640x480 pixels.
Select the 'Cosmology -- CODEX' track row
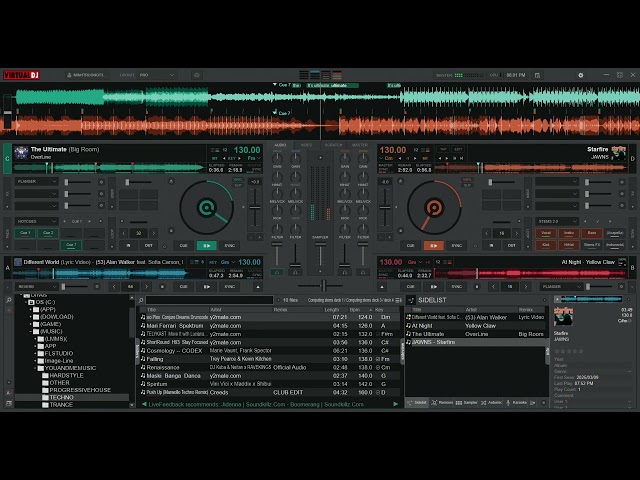[269, 351]
